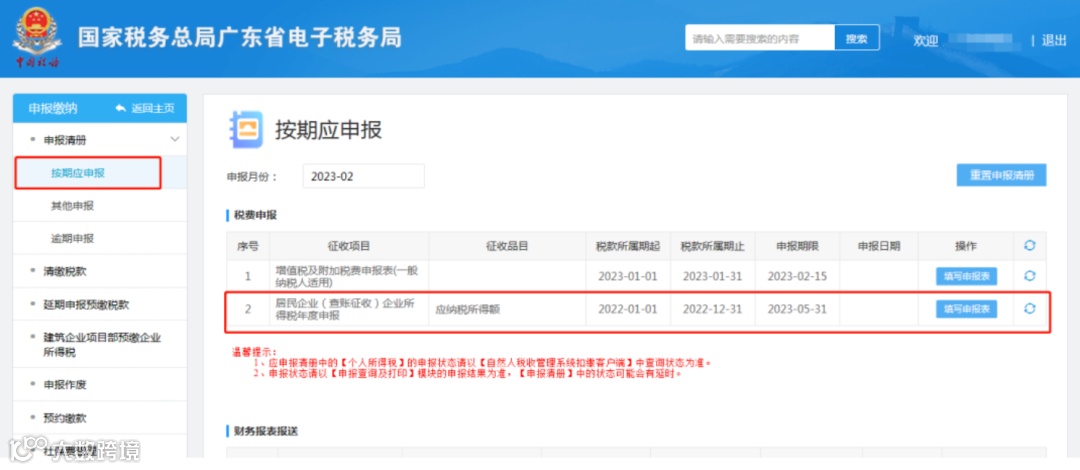Click 填写申报表 for 增值税 row

966,276
